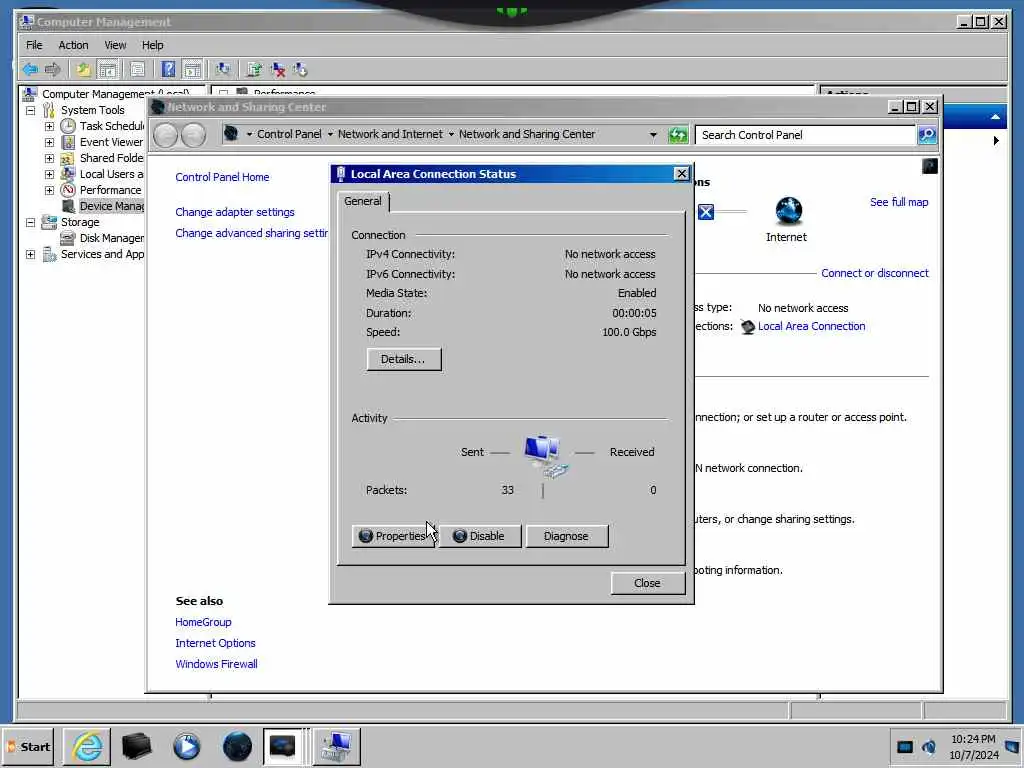Toggle the show/hide action pane icon

pyautogui.click(x=192, y=69)
